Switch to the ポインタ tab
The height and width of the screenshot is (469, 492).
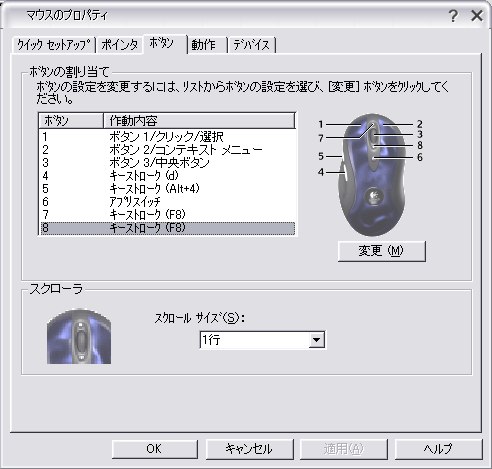point(120,45)
